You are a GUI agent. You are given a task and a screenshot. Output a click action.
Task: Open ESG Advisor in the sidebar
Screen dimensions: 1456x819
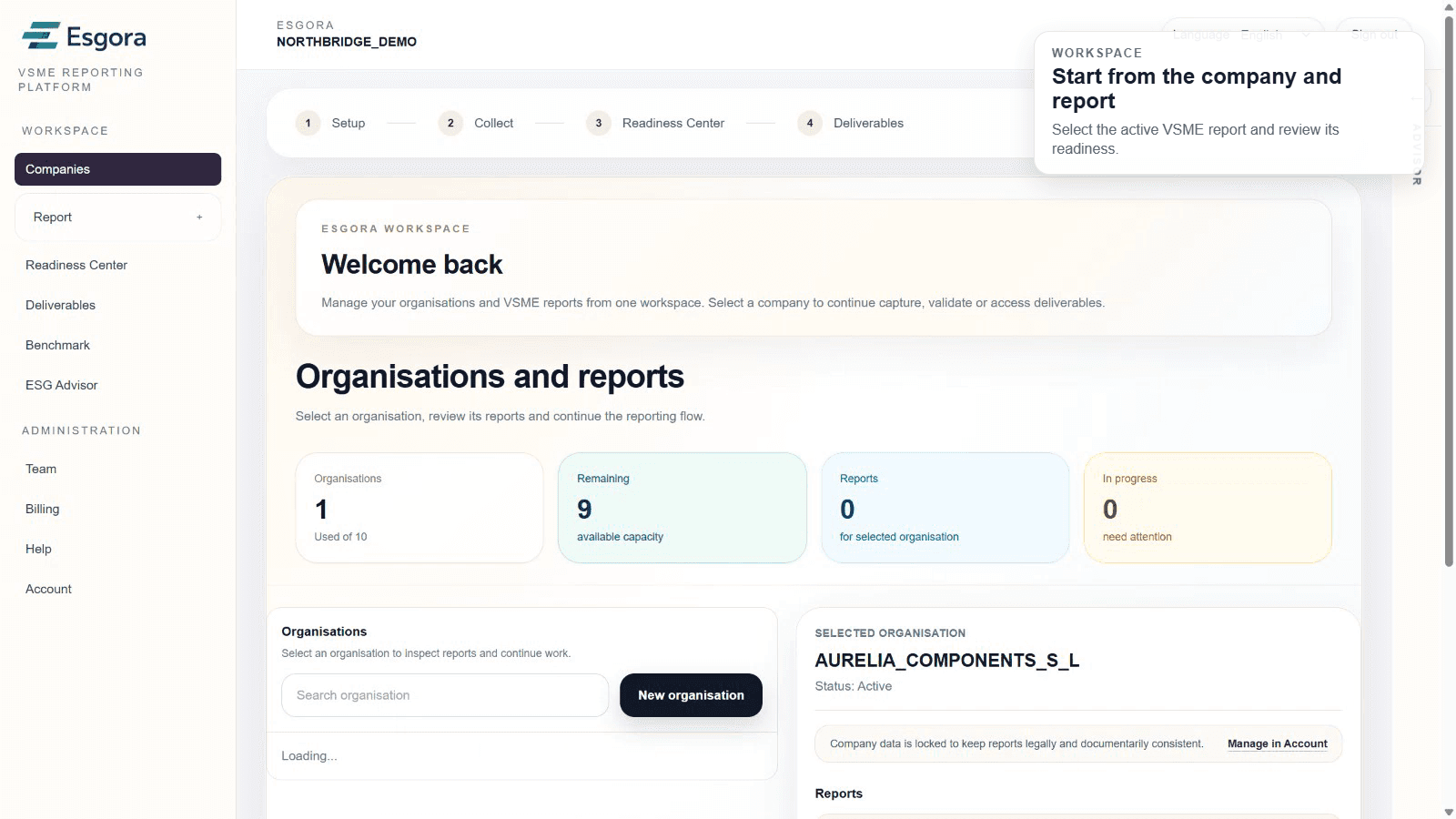coord(61,385)
